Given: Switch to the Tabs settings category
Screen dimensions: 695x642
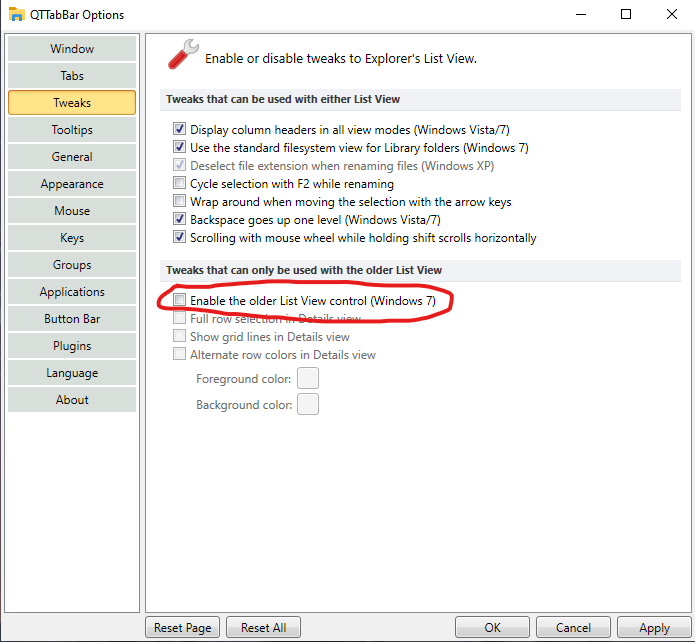Looking at the screenshot, I should coord(72,76).
